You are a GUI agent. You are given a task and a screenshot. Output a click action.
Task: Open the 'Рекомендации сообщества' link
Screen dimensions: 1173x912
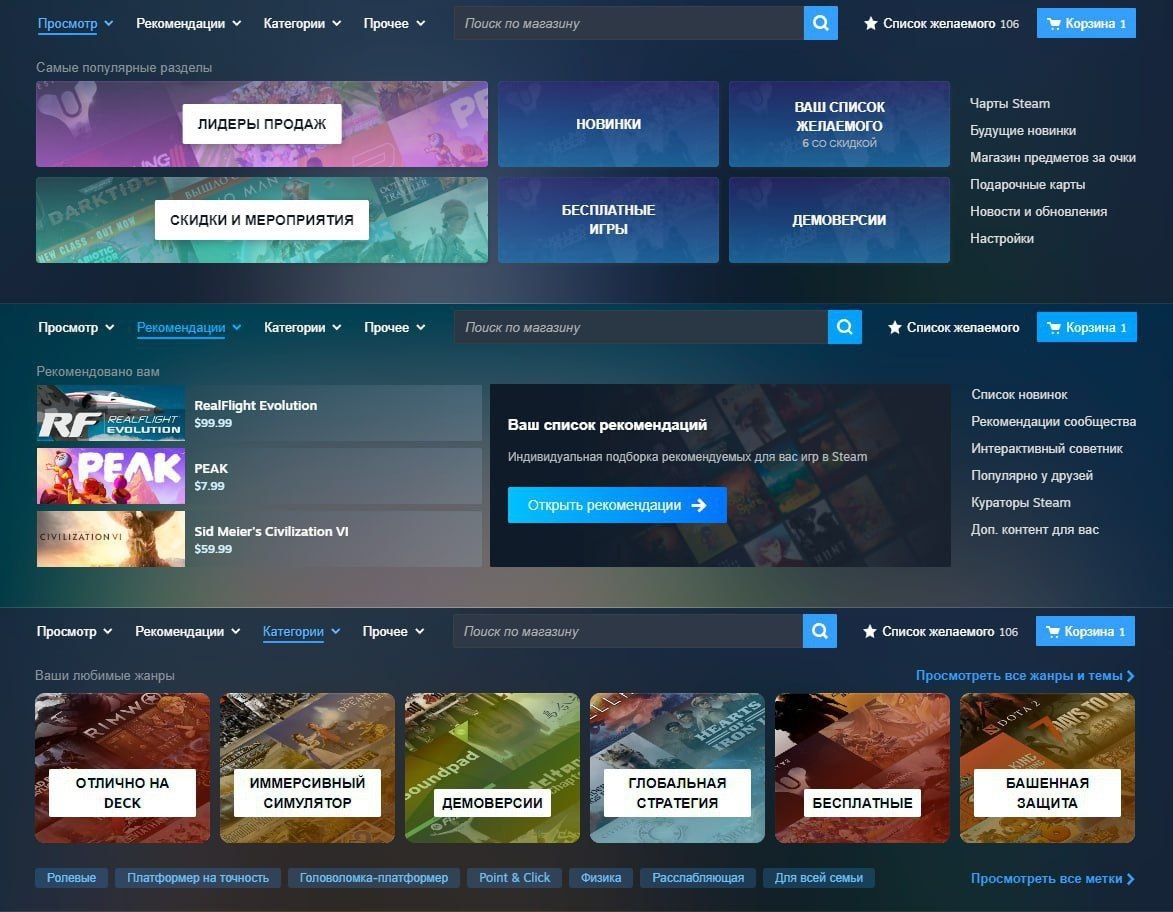[x=1053, y=421]
